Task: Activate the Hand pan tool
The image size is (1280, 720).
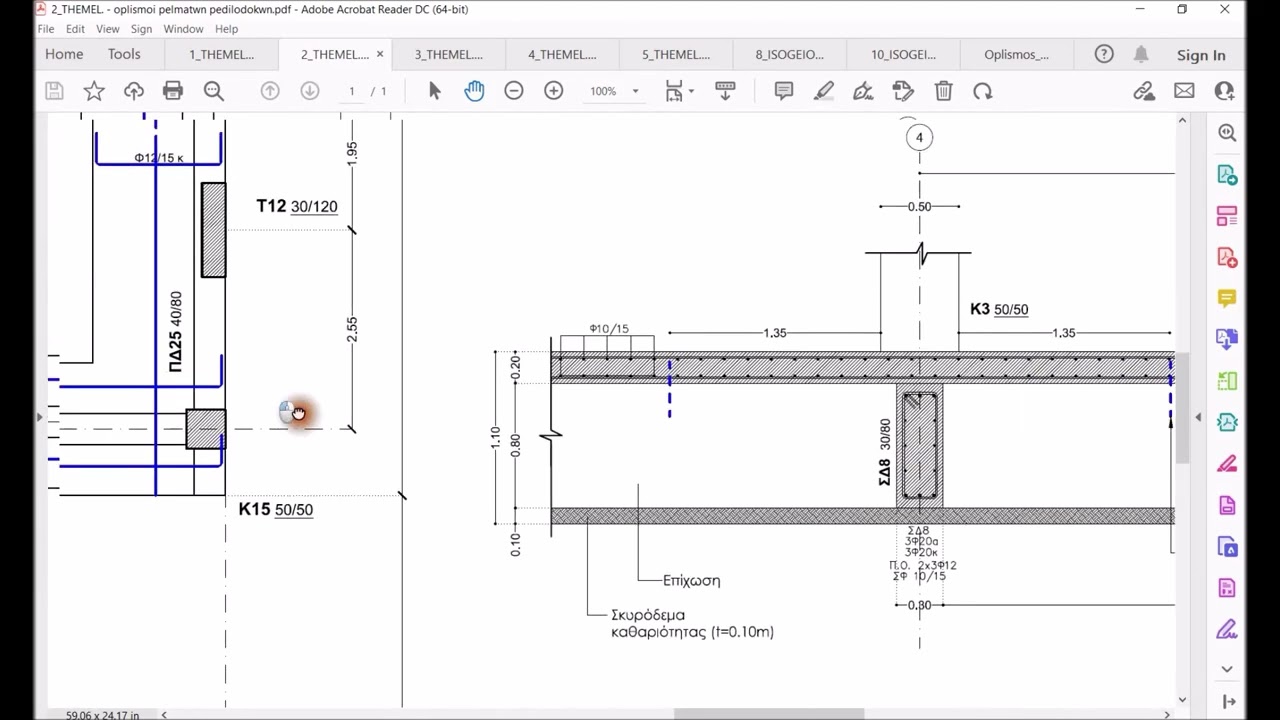Action: point(474,91)
